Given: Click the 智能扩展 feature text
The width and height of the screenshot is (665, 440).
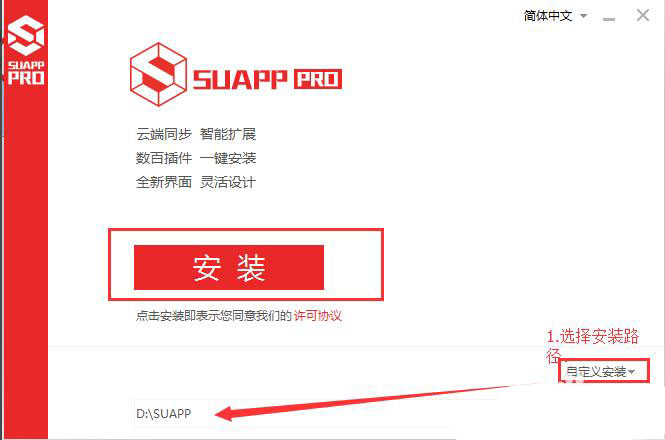Looking at the screenshot, I should tap(228, 134).
